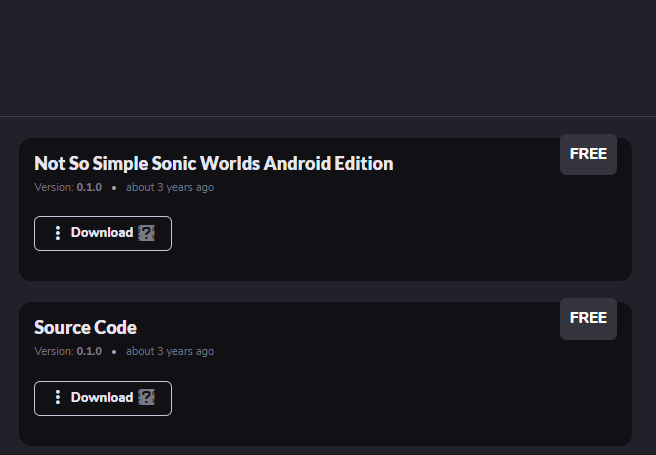Click "about 3 years ago" on the Android Edition card
656x455 pixels.
[x=169, y=187]
